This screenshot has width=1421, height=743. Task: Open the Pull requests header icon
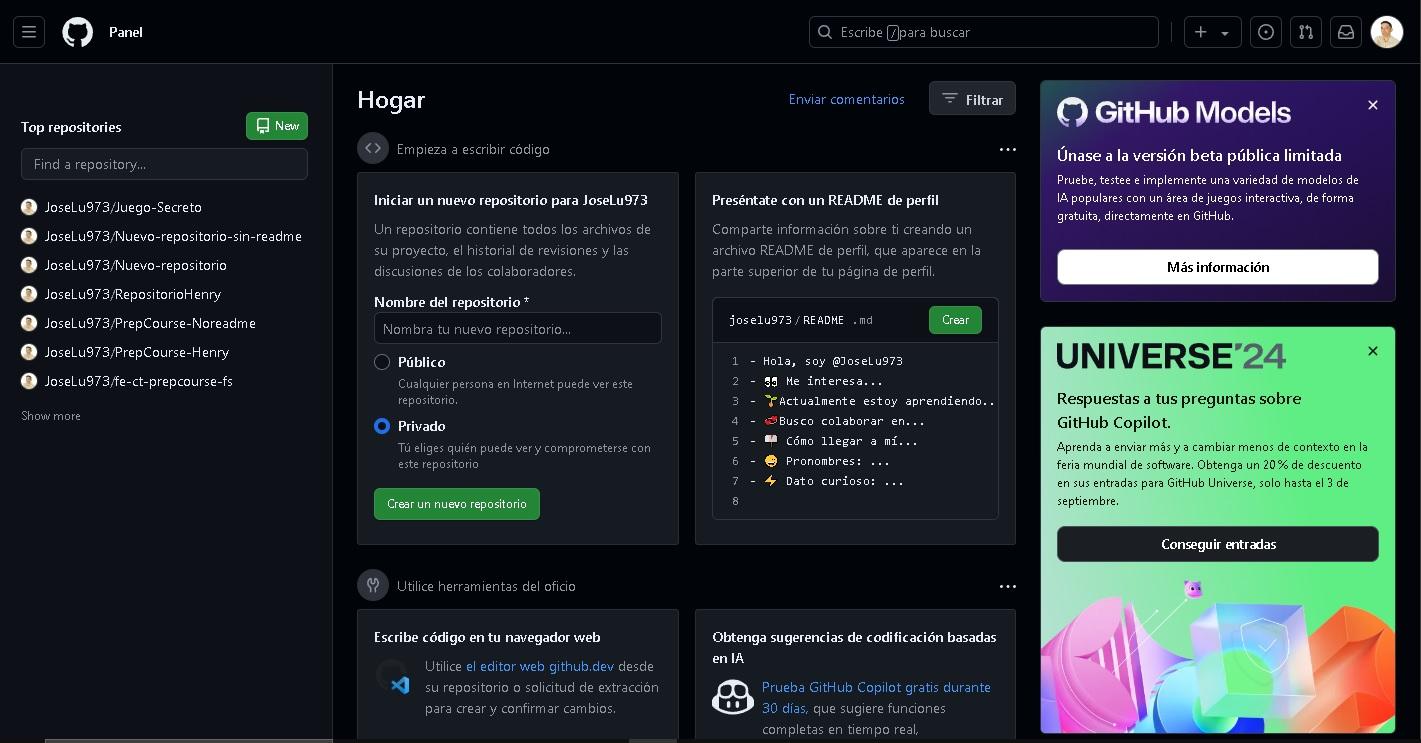[1306, 32]
